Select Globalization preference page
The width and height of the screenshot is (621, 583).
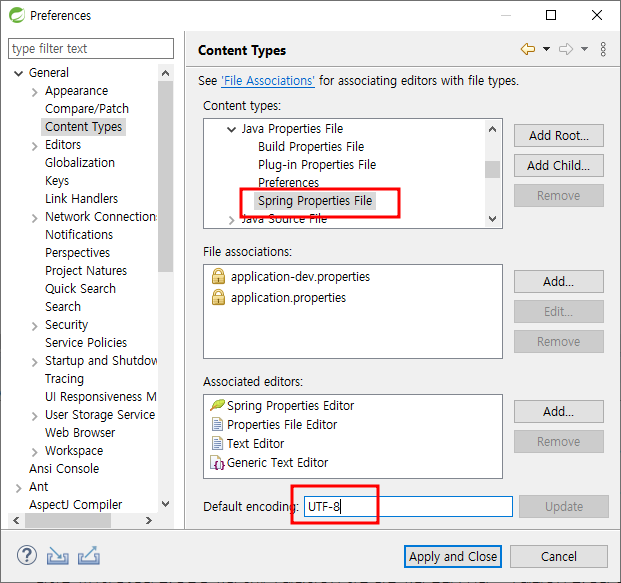click(x=80, y=163)
